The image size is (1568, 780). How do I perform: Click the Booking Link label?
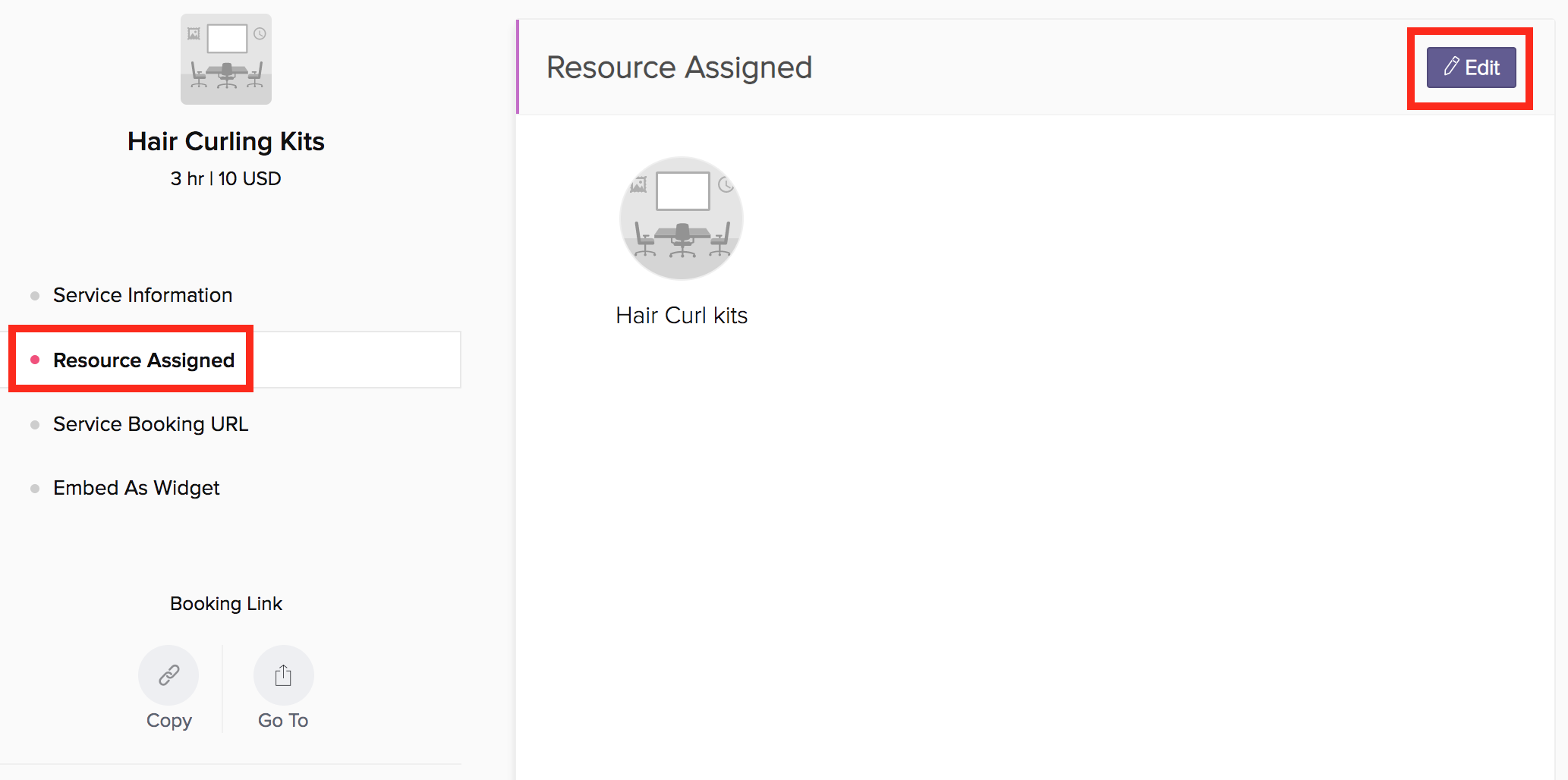point(226,604)
